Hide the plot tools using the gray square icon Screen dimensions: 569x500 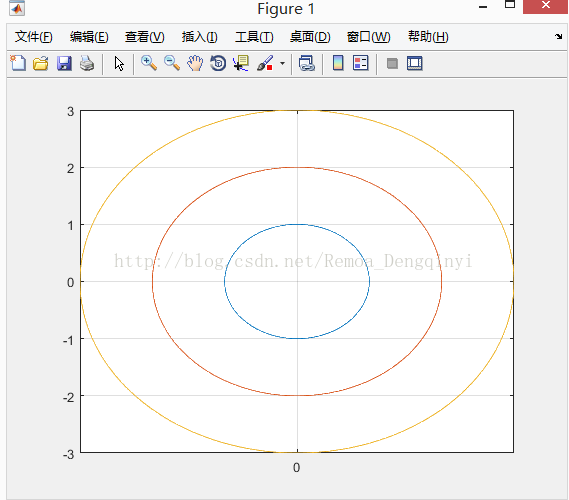[x=392, y=64]
